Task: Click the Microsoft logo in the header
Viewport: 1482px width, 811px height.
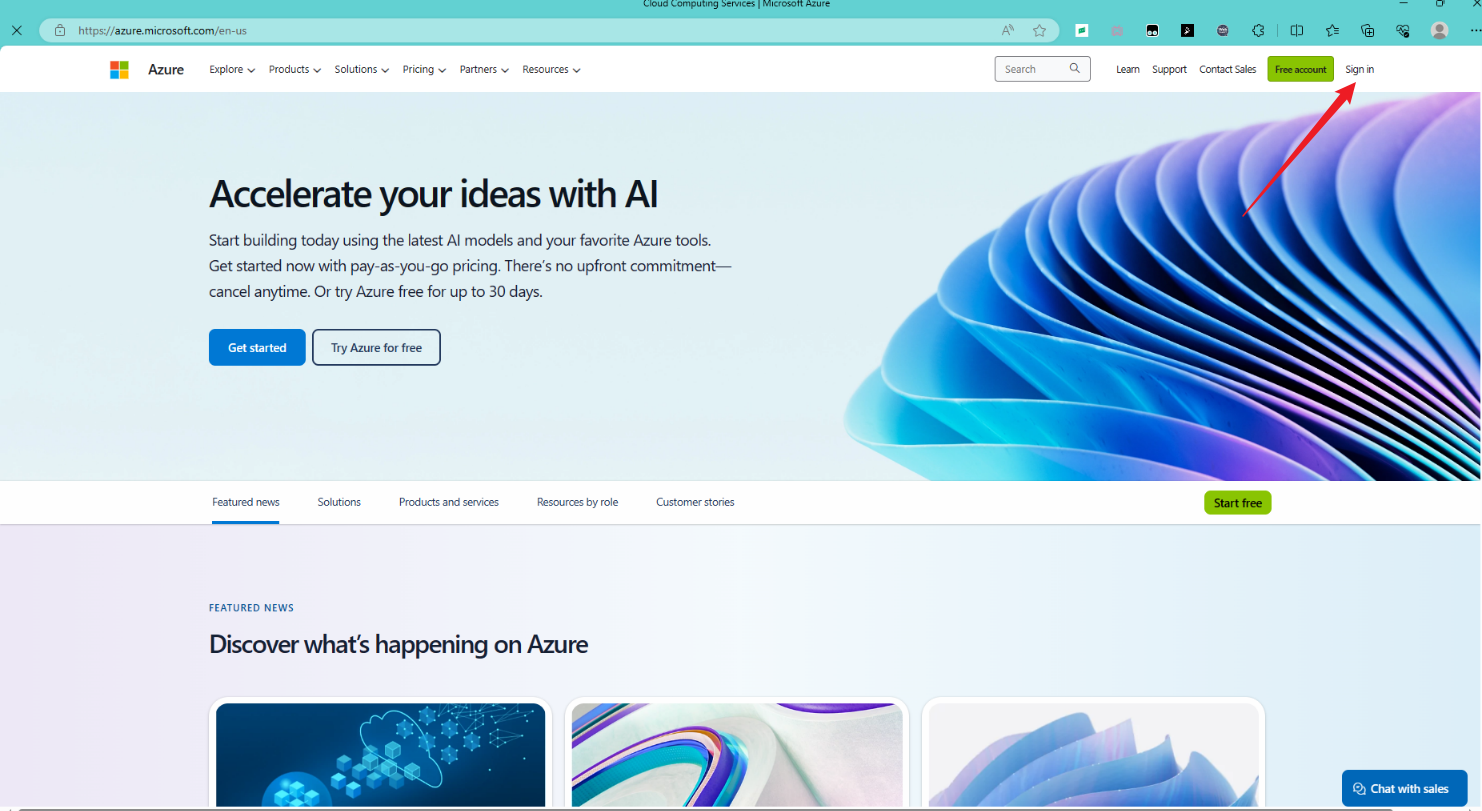Action: [x=119, y=69]
